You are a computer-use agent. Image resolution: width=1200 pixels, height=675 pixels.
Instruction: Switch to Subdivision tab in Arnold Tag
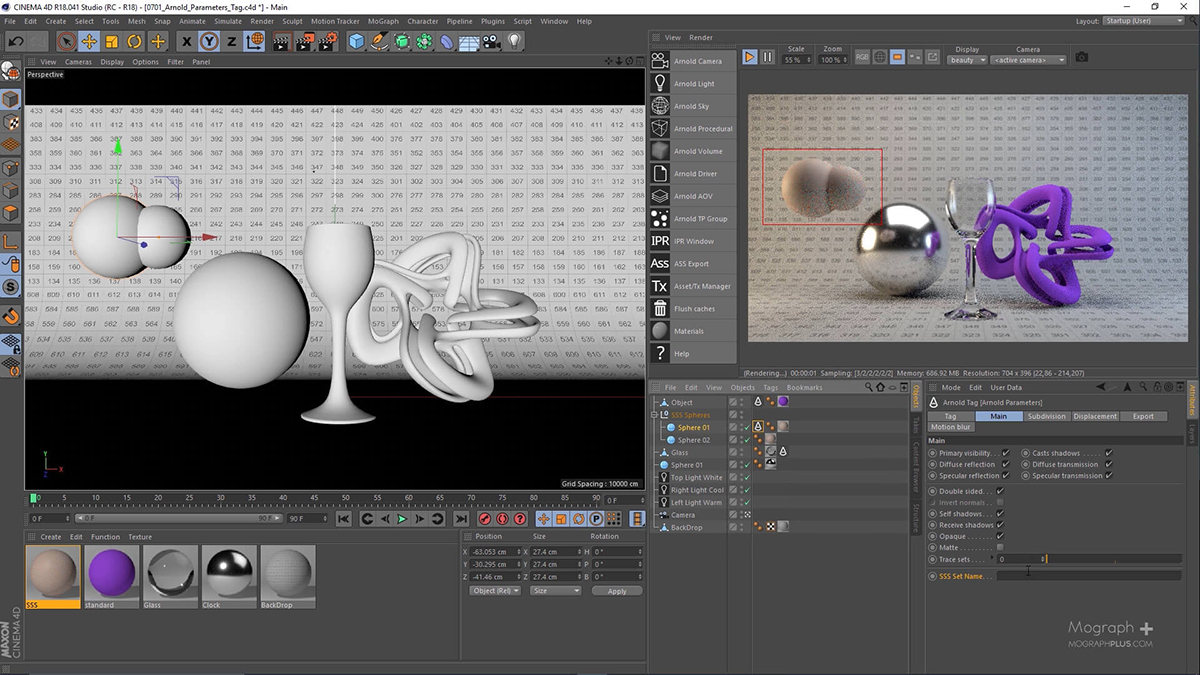point(1047,416)
